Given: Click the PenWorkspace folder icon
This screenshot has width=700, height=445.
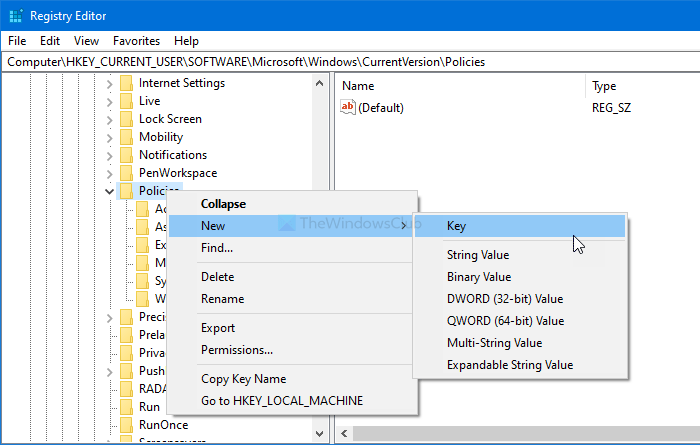Looking at the screenshot, I should 126,173.
